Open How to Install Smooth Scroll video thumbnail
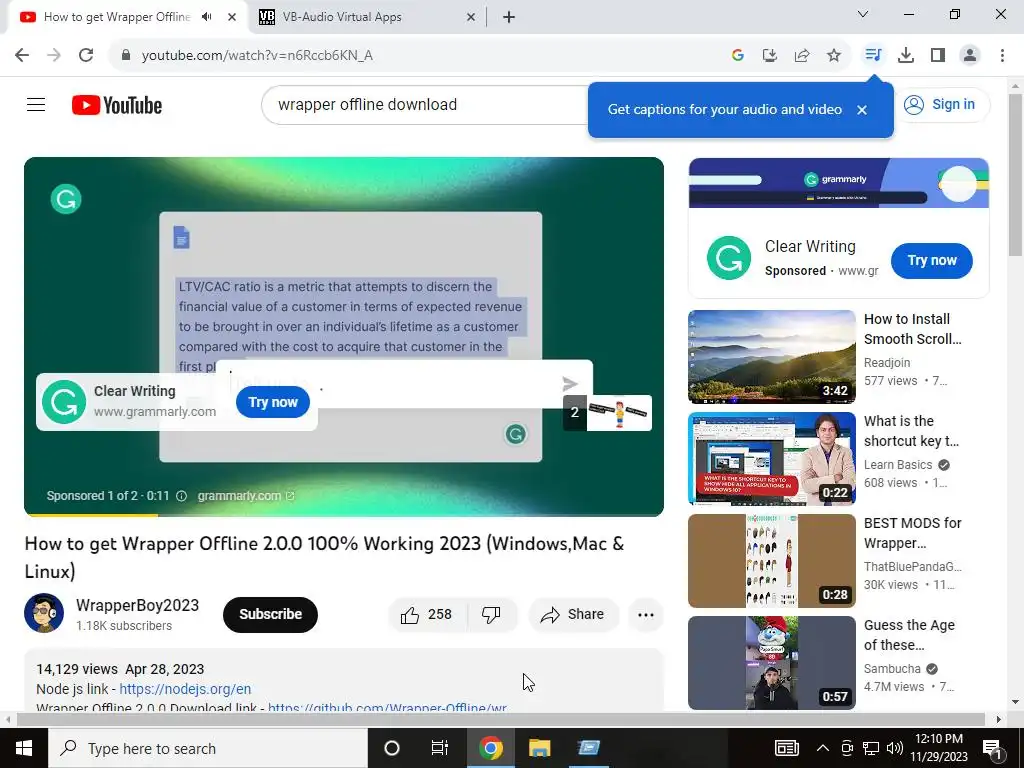1024x768 pixels. [772, 357]
